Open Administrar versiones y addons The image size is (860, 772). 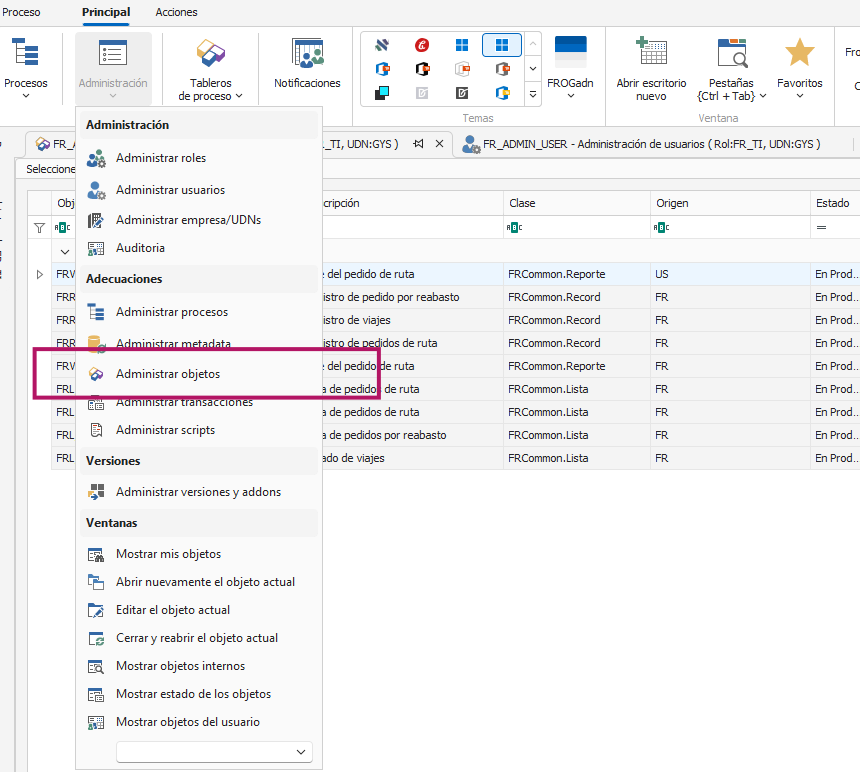point(198,492)
